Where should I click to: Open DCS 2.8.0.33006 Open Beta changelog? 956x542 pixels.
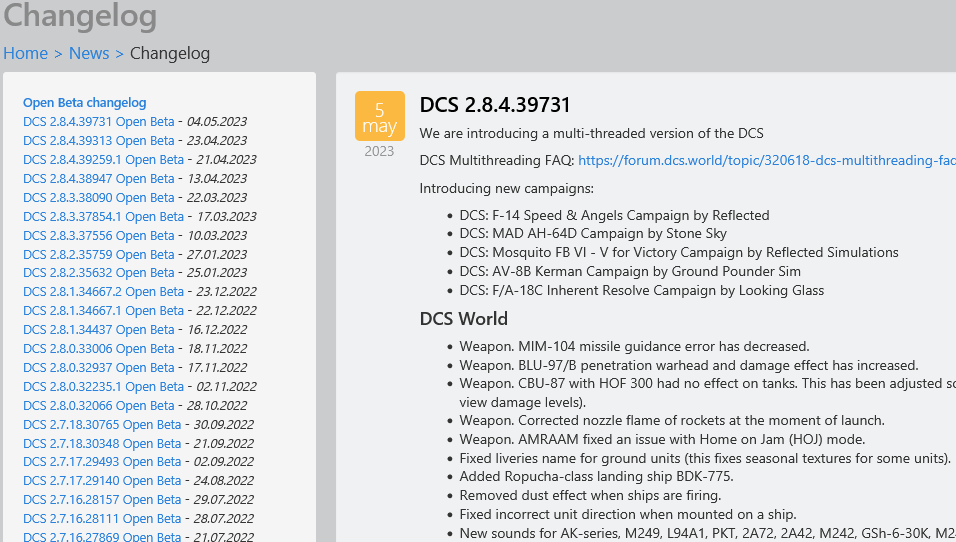click(x=99, y=349)
